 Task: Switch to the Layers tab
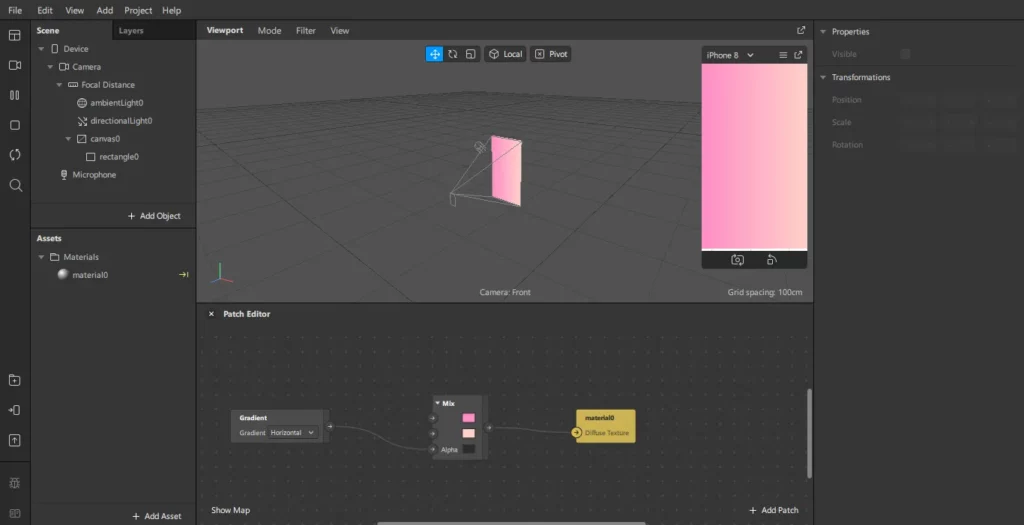[131, 31]
